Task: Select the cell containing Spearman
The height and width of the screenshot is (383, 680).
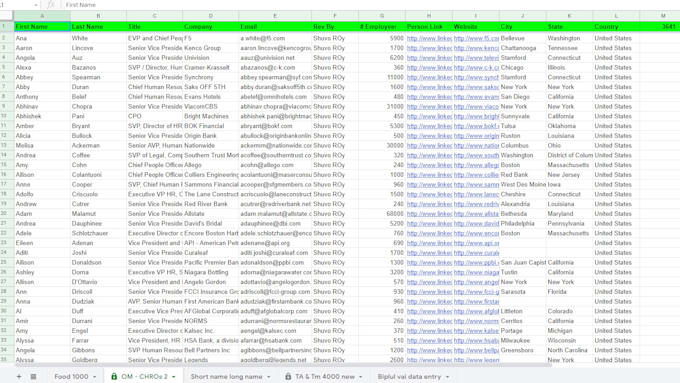Action: click(x=98, y=77)
